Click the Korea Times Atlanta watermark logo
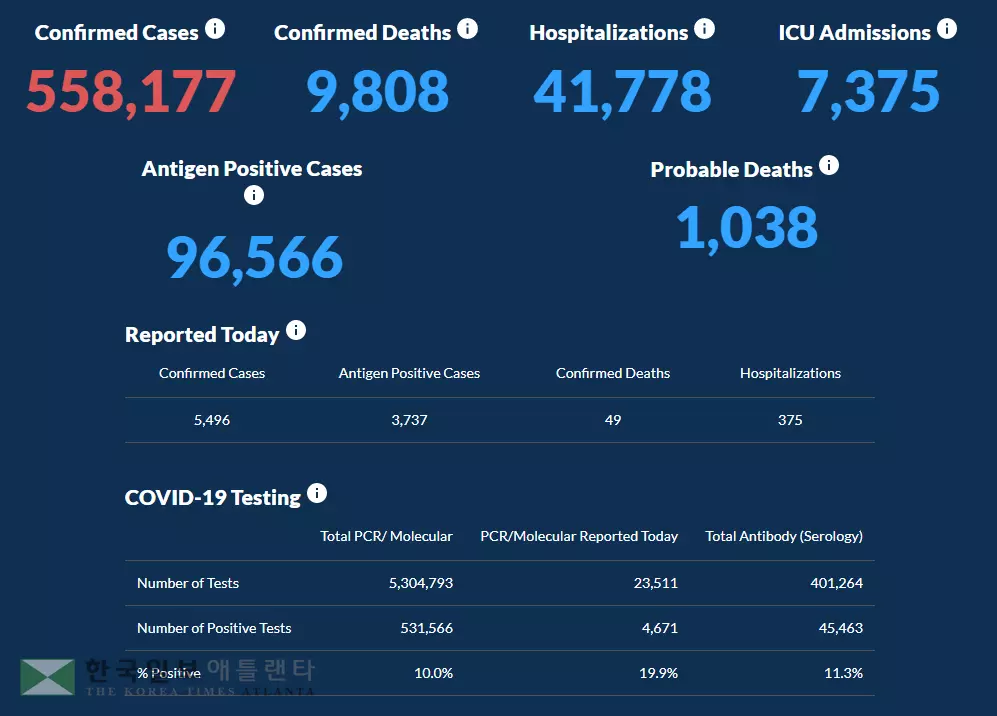 pyautogui.click(x=48, y=677)
